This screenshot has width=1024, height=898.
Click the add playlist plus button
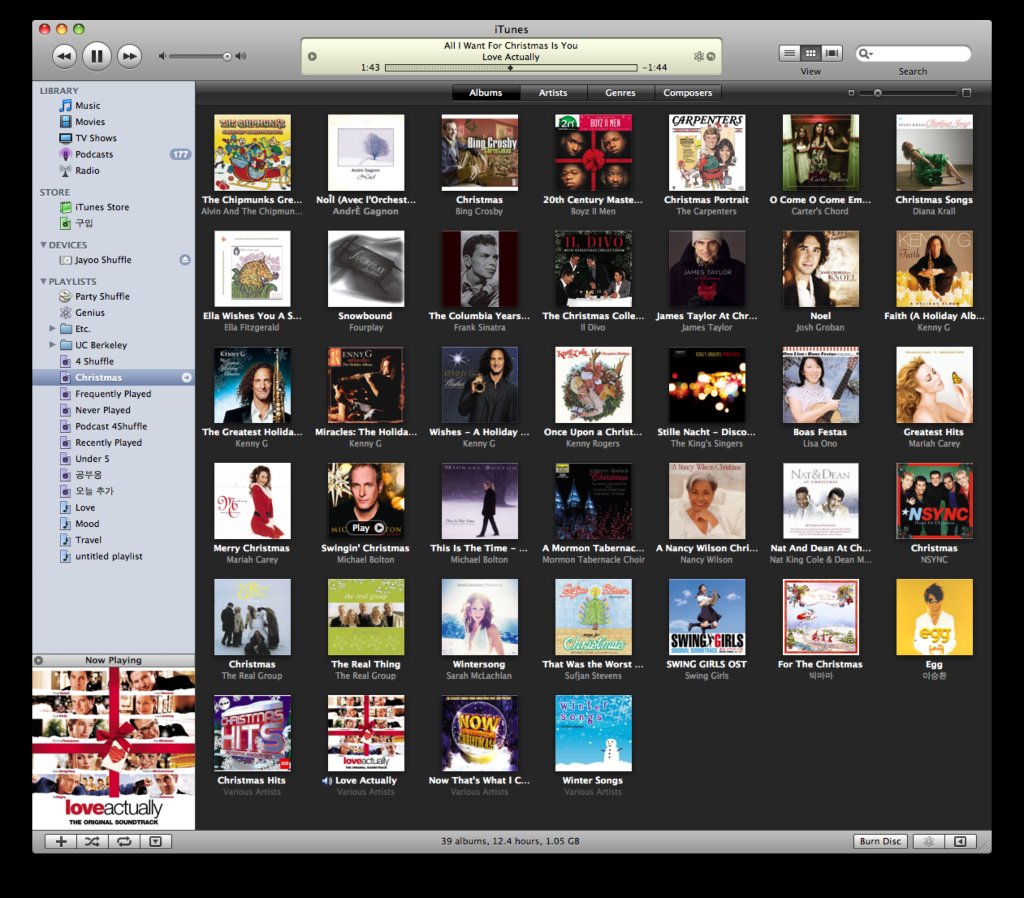point(61,842)
